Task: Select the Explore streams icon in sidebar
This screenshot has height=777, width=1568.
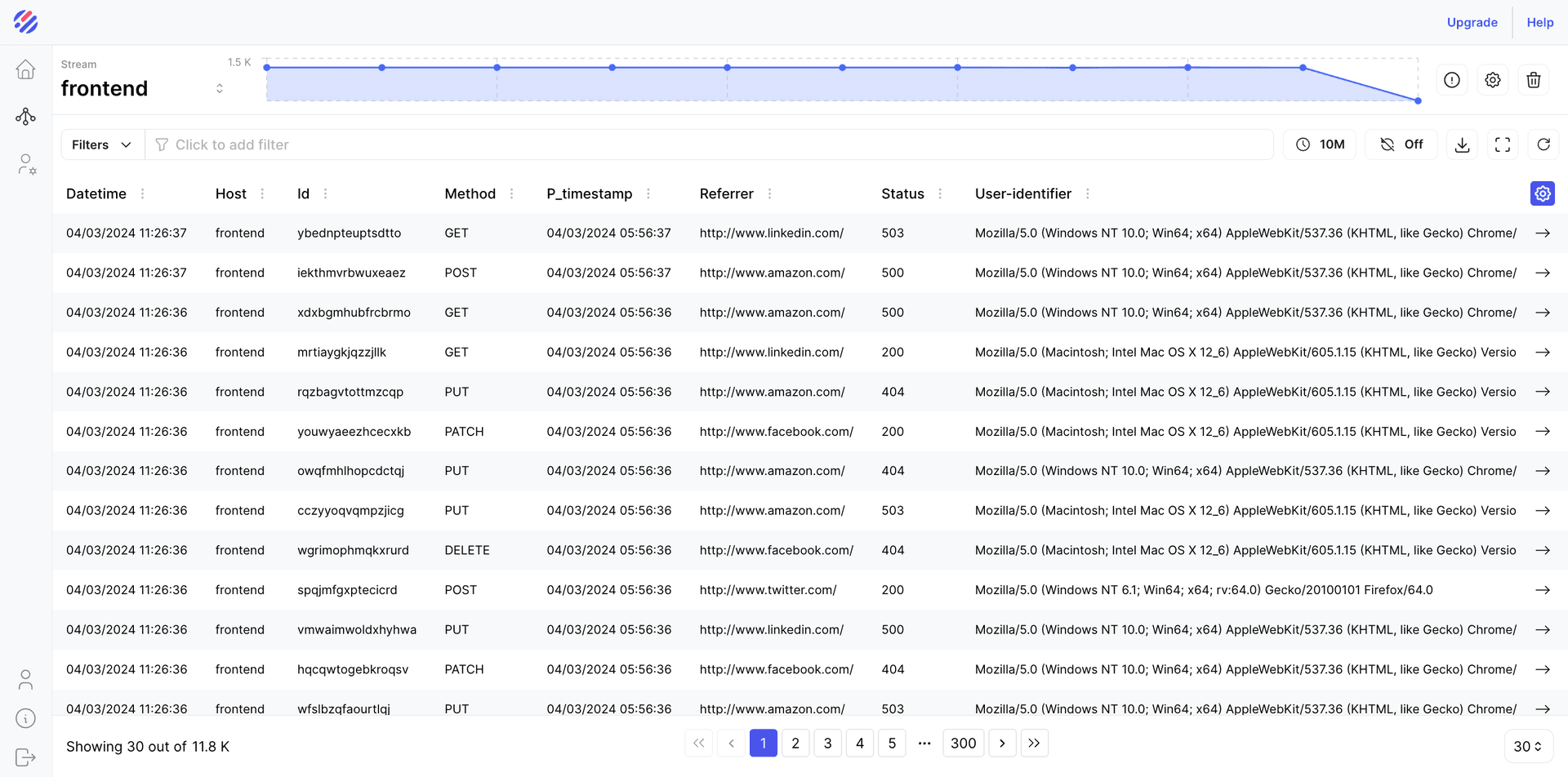Action: [x=25, y=116]
